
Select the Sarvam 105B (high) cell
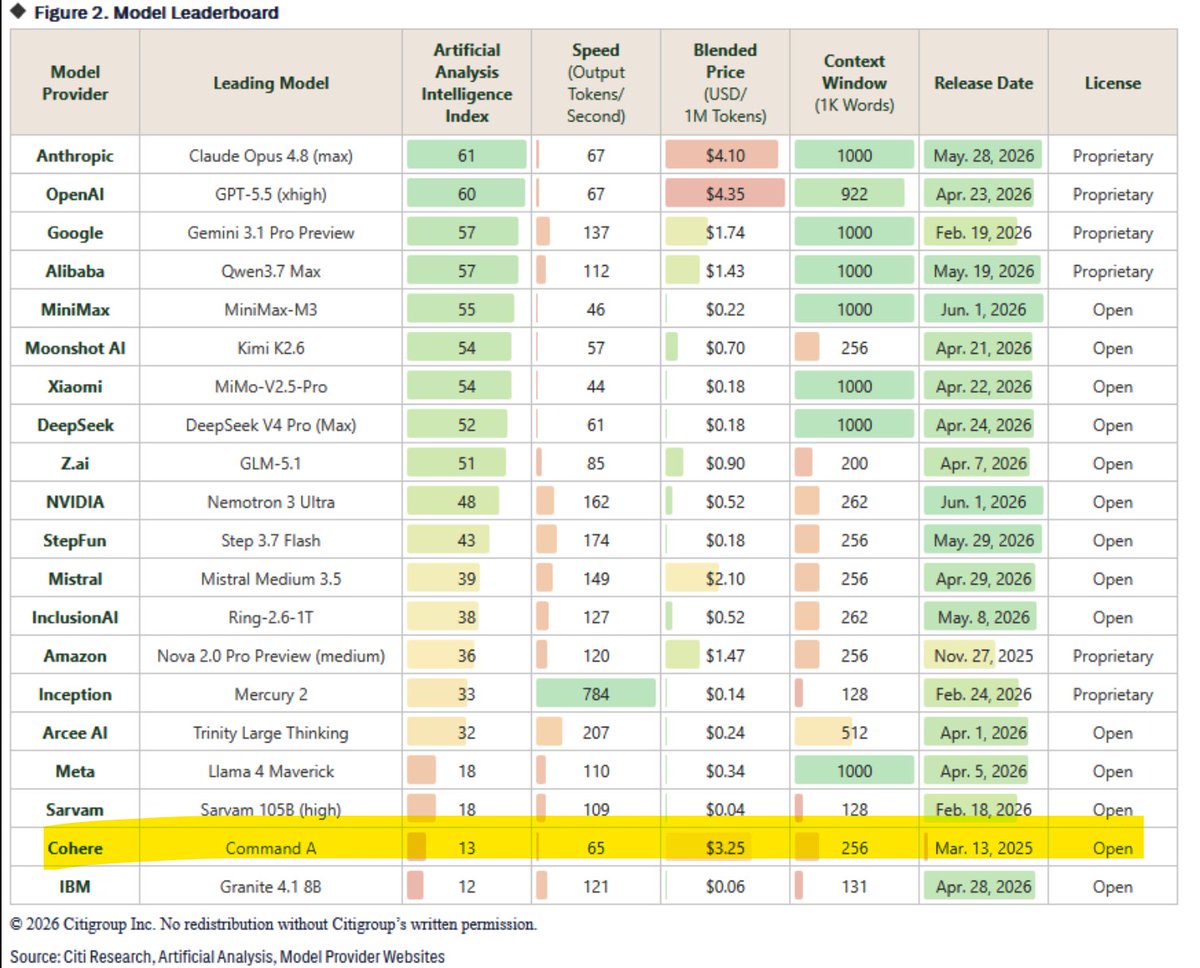tap(271, 810)
